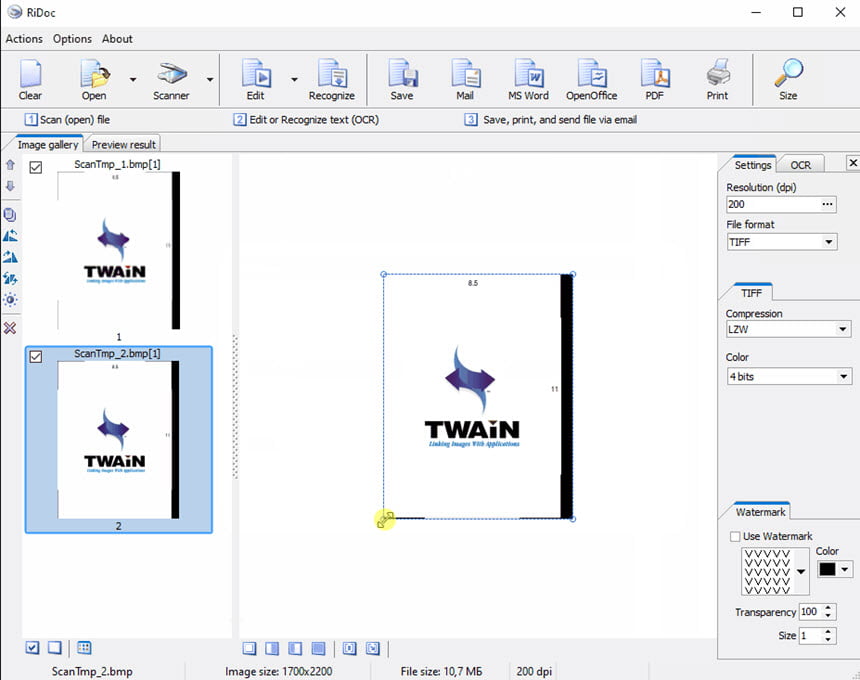
Task: Move selected image up in gallery
Action: pyautogui.click(x=10, y=165)
